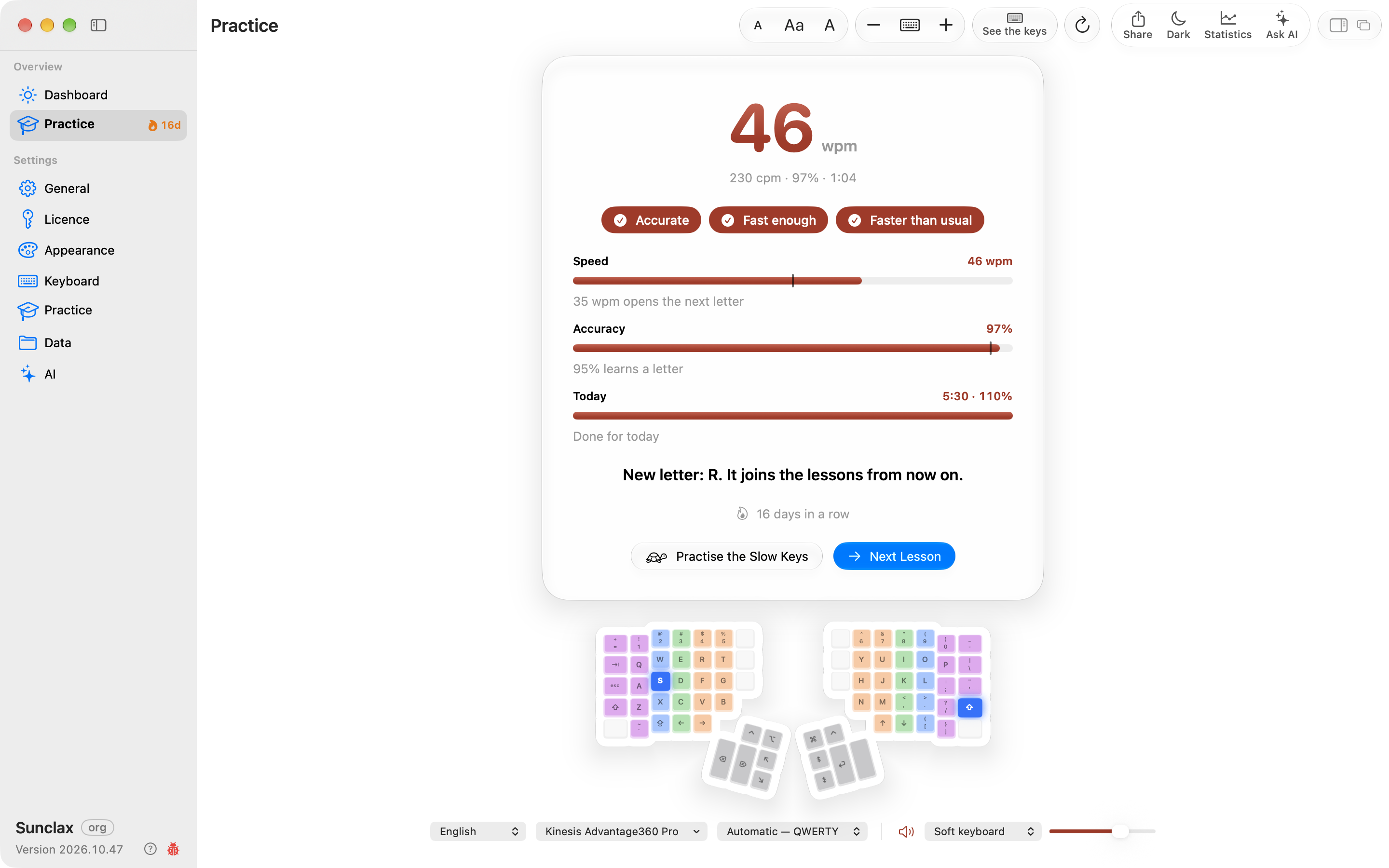This screenshot has height=868, width=1389.
Task: Open General settings
Action: (x=98, y=188)
